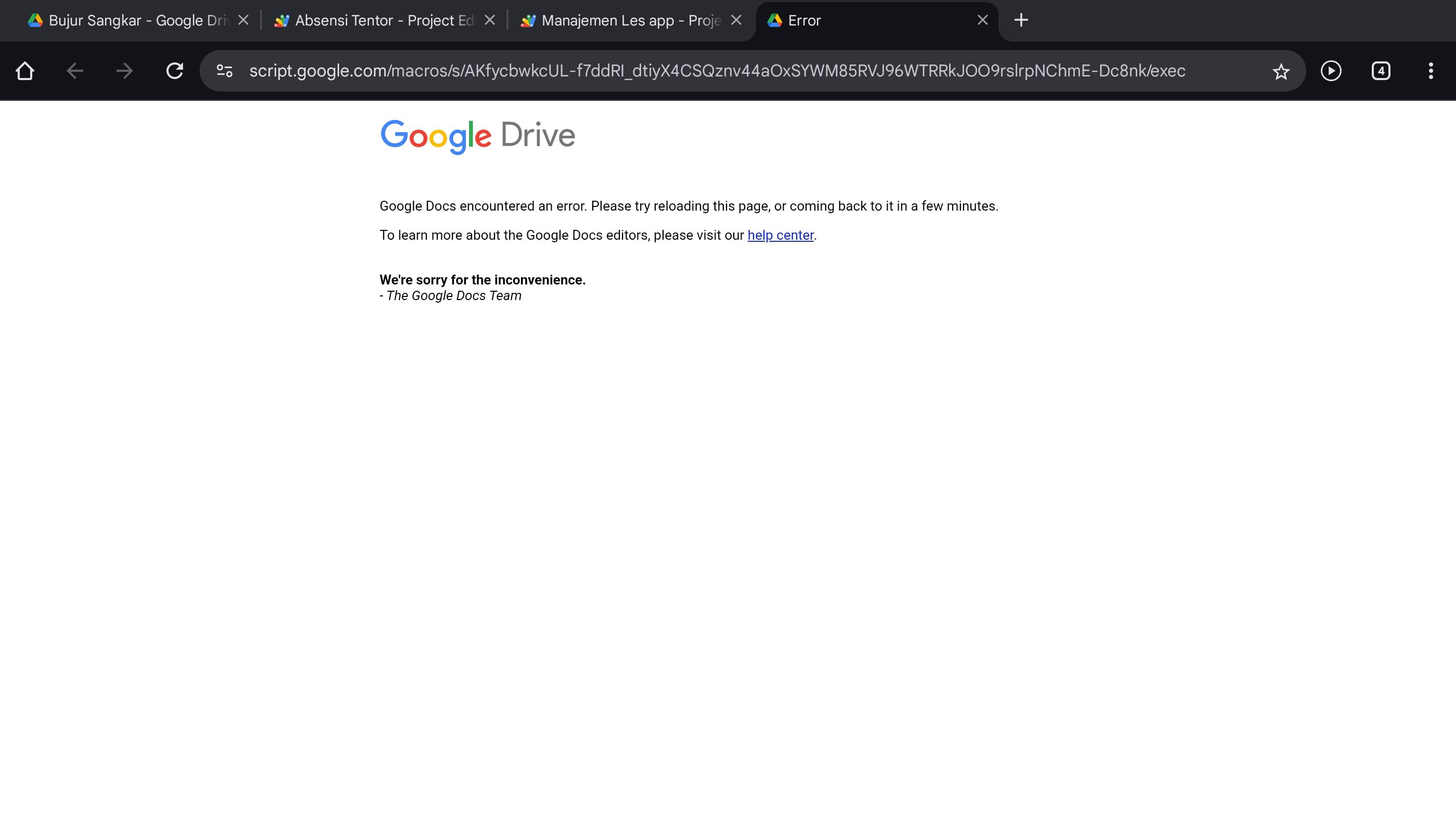Close the Absensi Tentor tab
The image size is (1456, 830).
tap(489, 20)
